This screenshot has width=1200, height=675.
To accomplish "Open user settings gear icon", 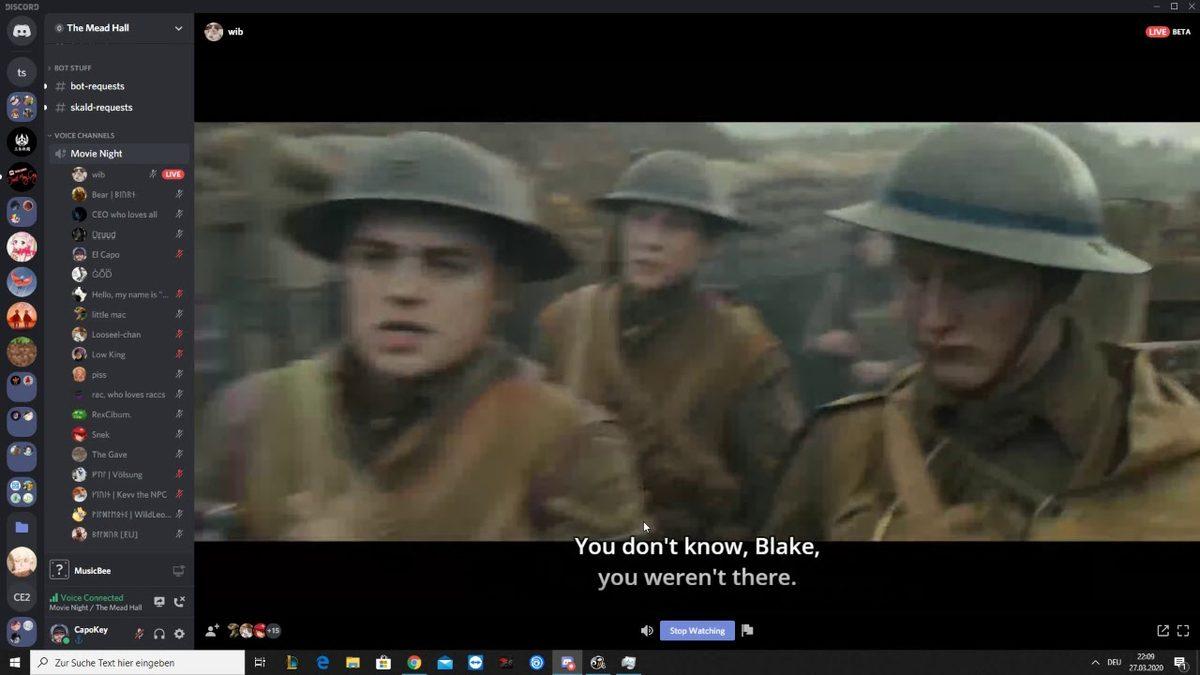I will pyautogui.click(x=179, y=634).
